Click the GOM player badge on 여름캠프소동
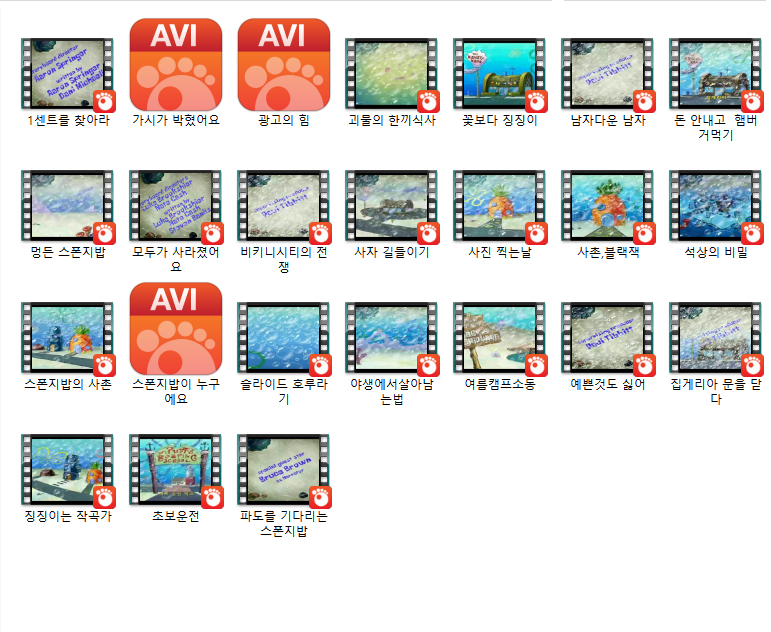Image resolution: width=771 pixels, height=632 pixels. 536,365
